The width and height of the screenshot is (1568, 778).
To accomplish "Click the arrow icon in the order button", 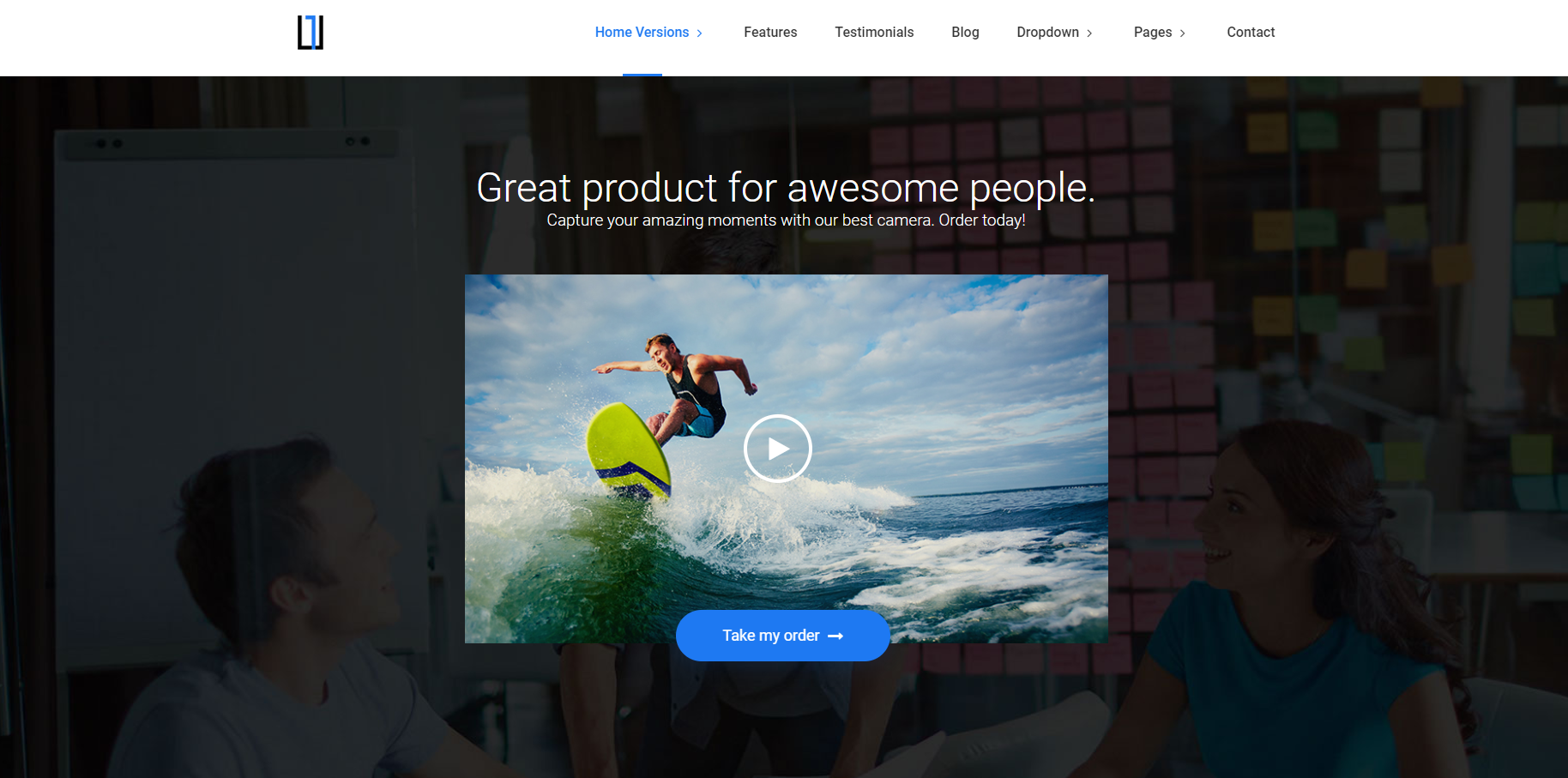I will [x=835, y=636].
